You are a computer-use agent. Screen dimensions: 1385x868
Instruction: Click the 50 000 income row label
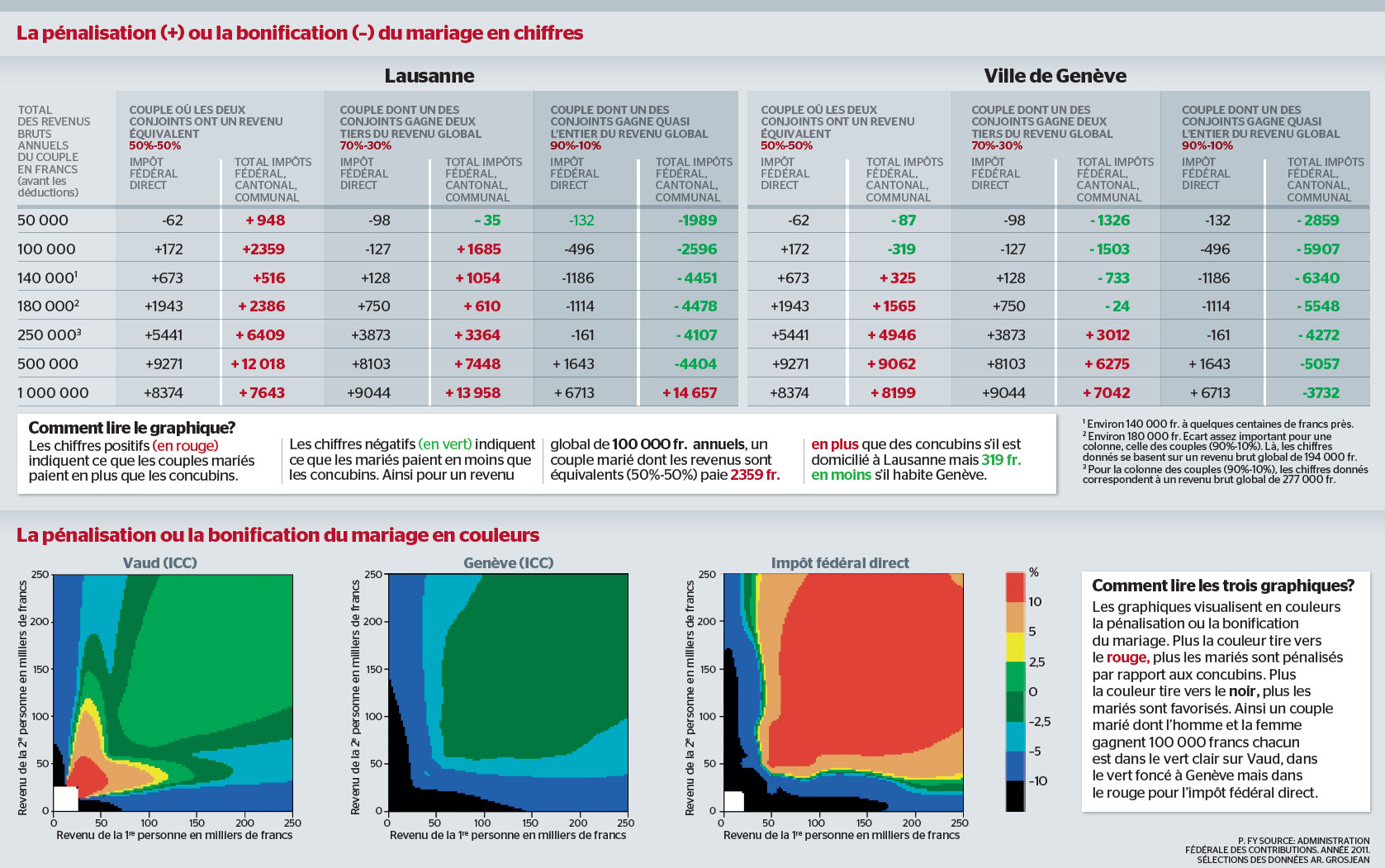point(43,221)
